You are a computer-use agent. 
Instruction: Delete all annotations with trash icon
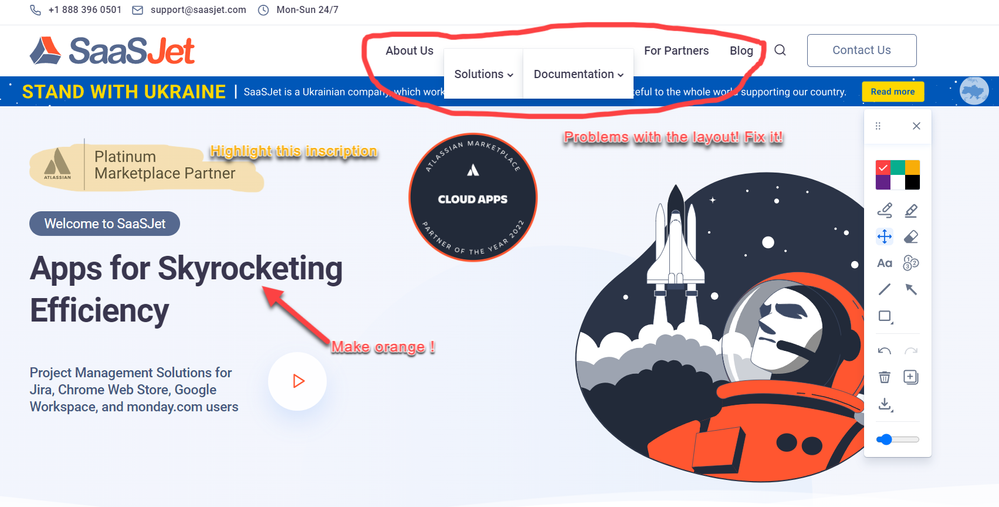pos(884,377)
